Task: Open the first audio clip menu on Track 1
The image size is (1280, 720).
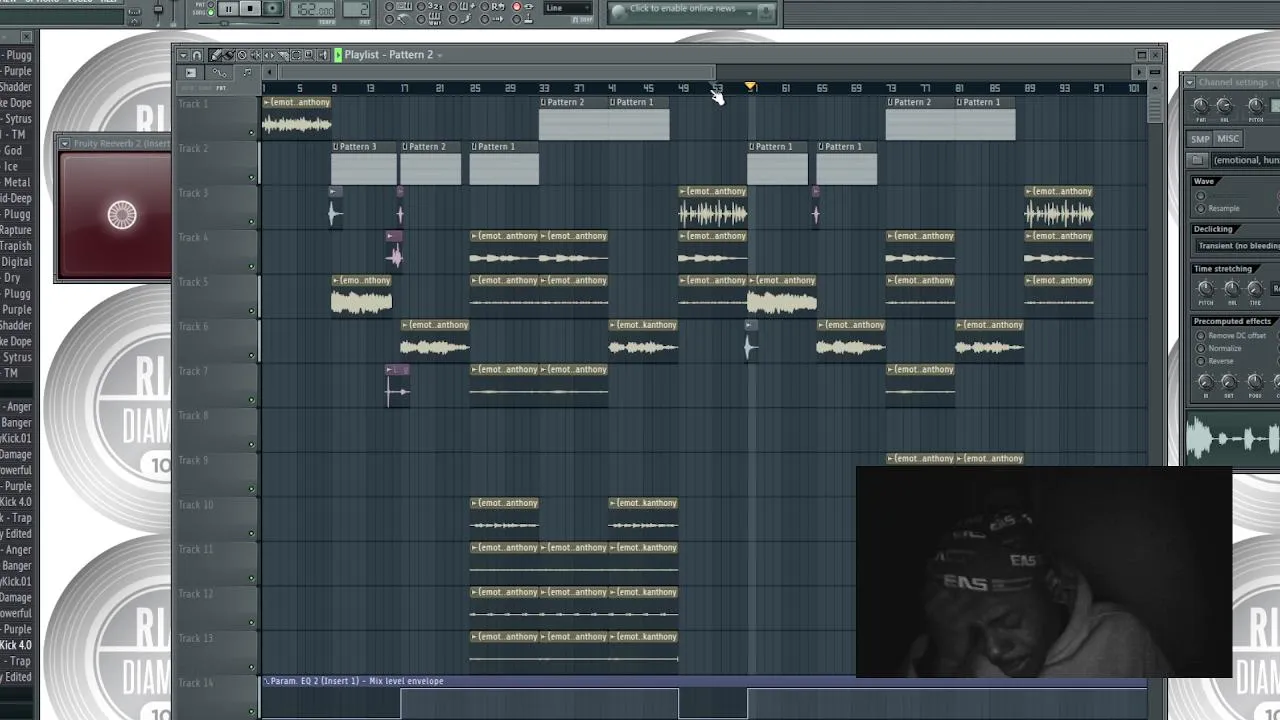Action: [267, 102]
